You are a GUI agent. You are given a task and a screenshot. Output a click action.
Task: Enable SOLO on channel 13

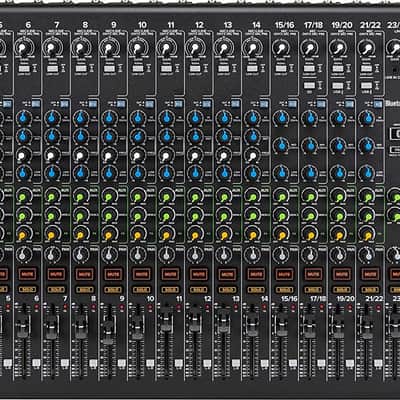(x=228, y=289)
